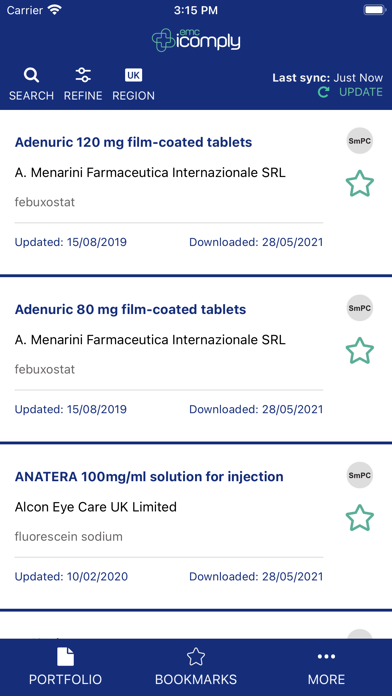Screen dimensions: 392x696
Task: Star the ANATERA 100mg/ml entry
Action: click(360, 518)
